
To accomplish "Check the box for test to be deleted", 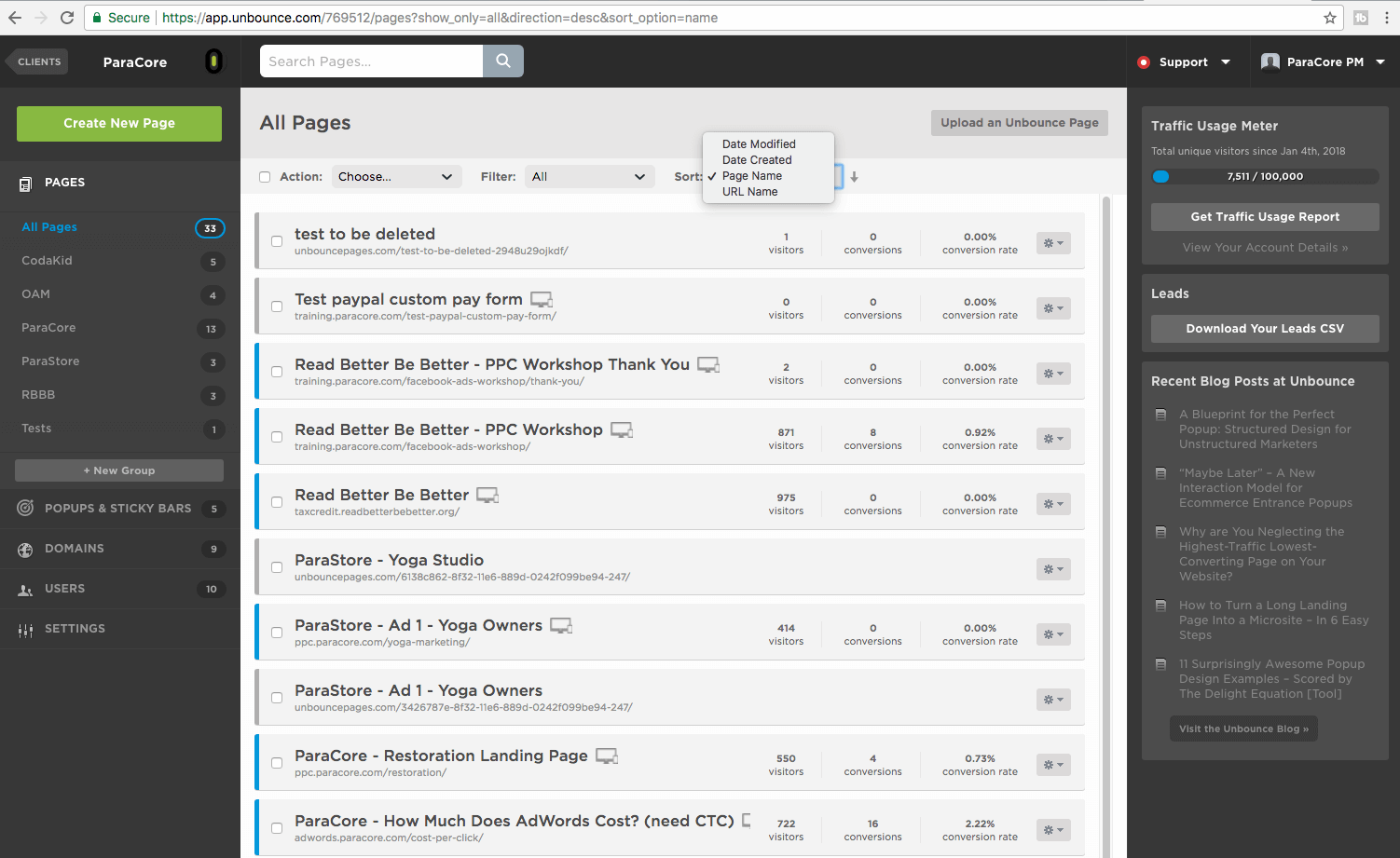I will (x=277, y=241).
